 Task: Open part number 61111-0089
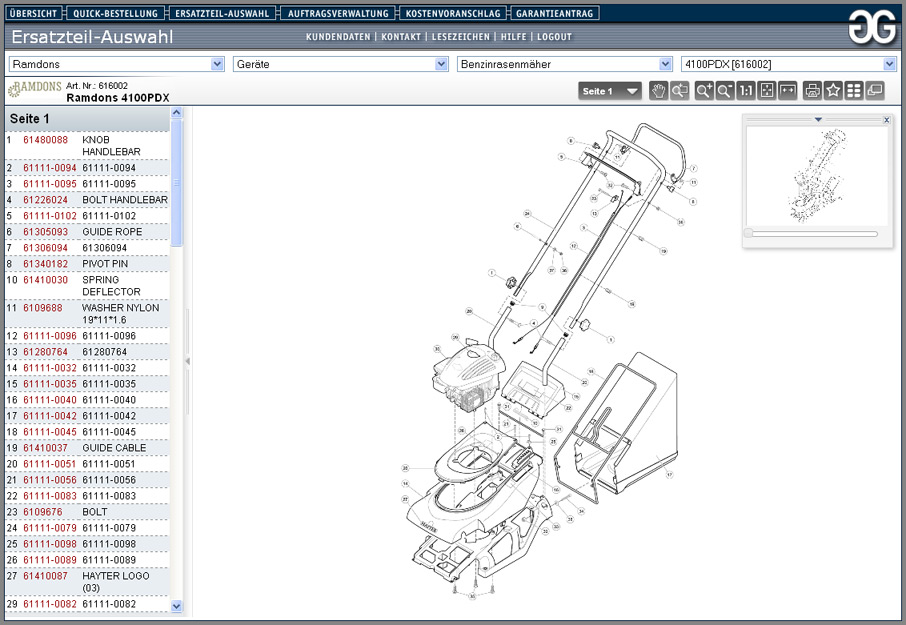click(50, 560)
